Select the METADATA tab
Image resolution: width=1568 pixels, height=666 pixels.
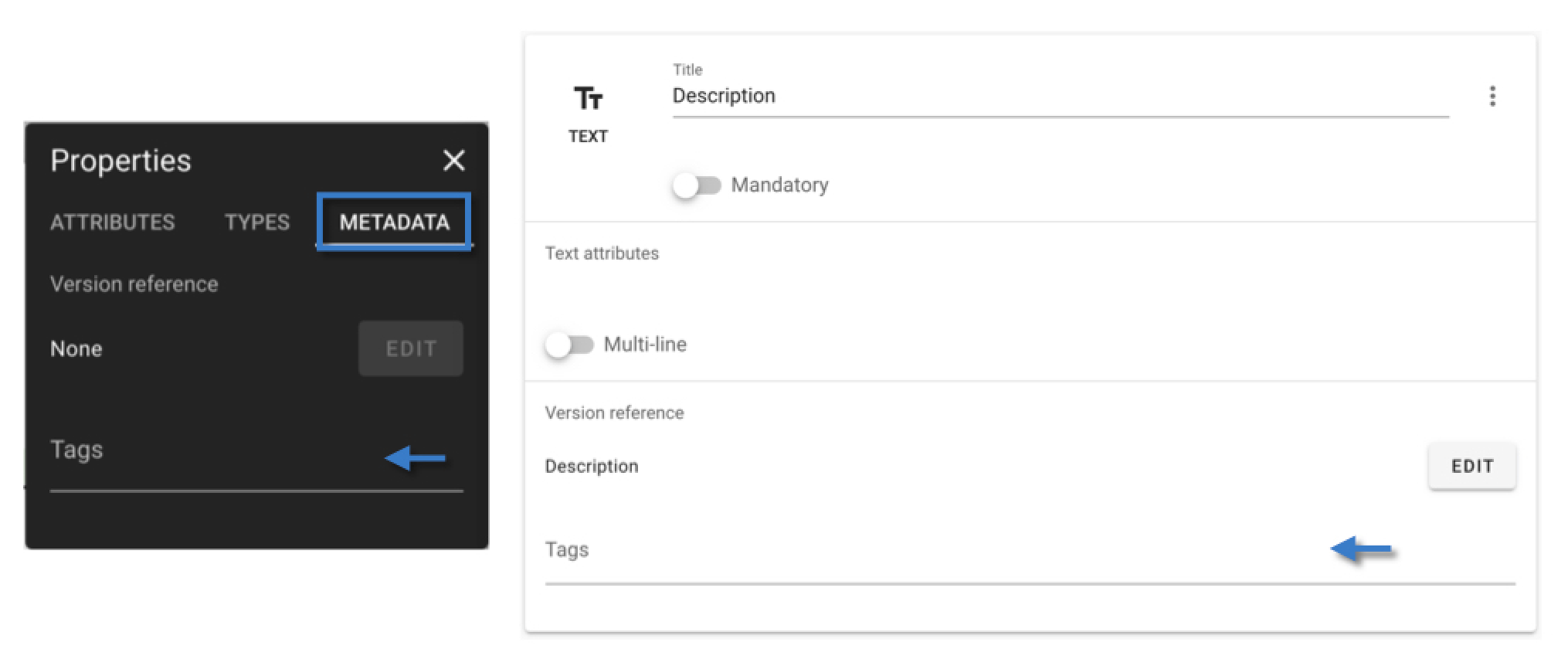click(x=394, y=223)
